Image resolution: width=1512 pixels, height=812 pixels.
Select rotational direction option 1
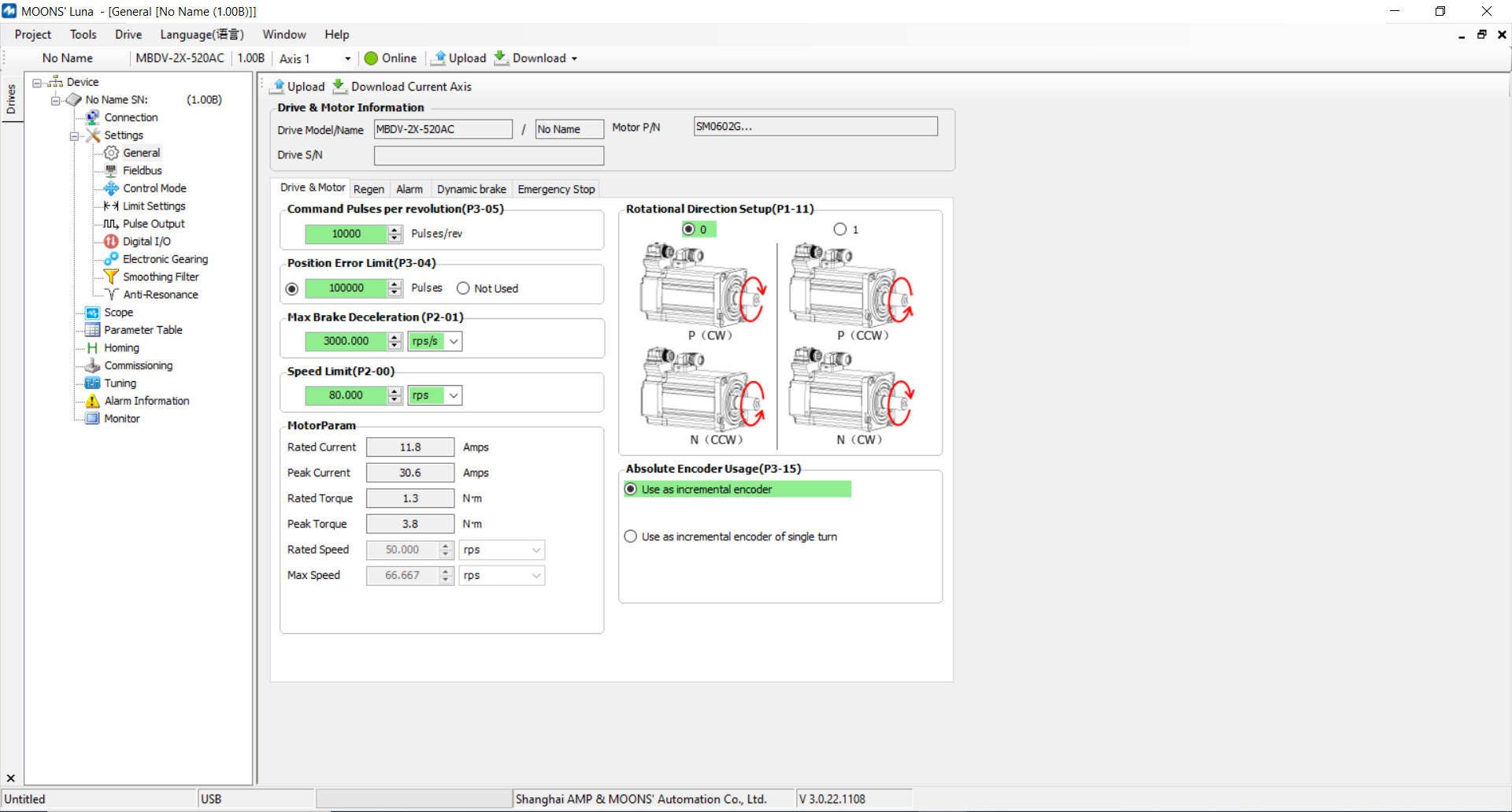point(840,229)
